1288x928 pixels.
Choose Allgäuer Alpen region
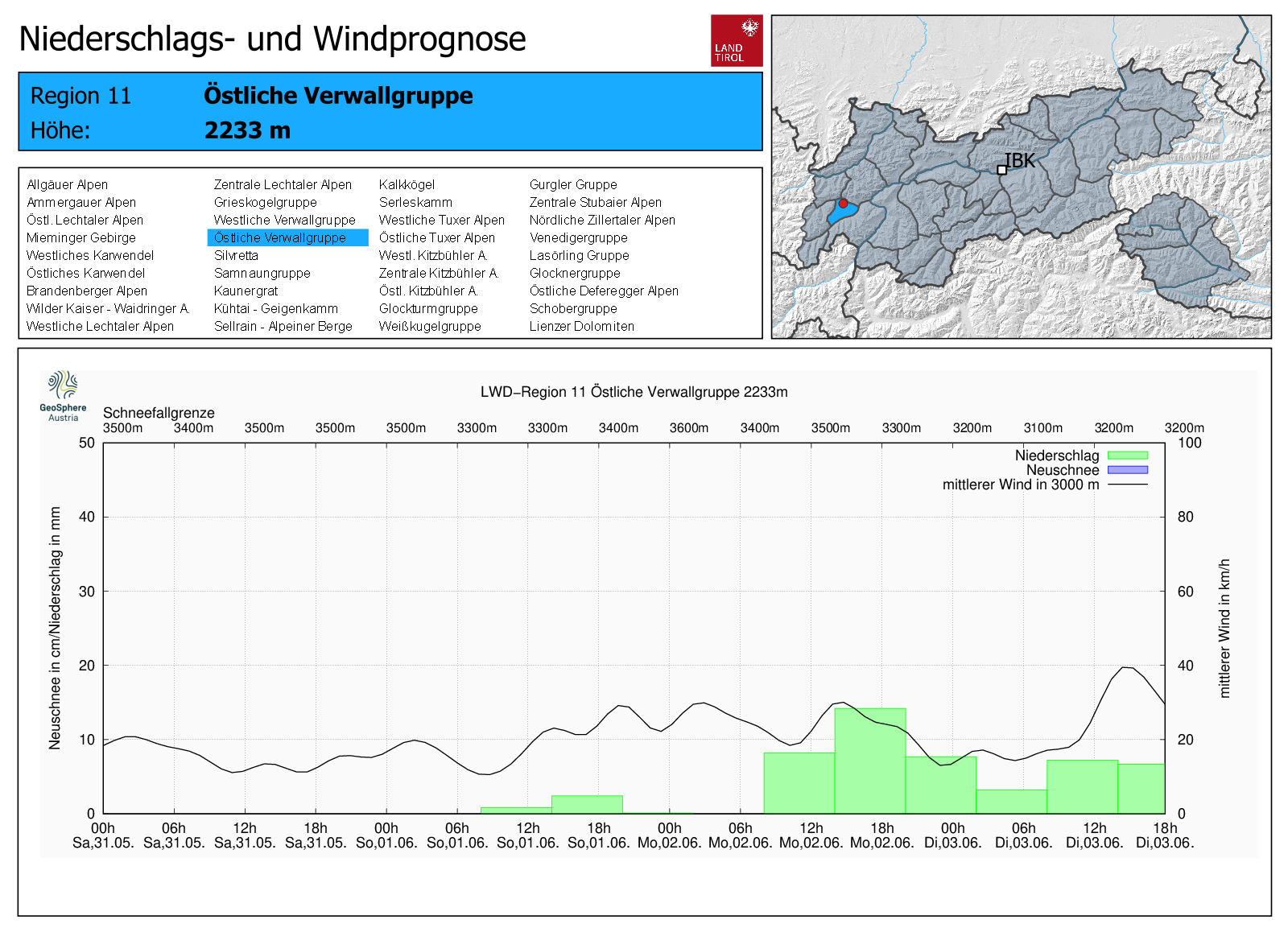pos(67,184)
